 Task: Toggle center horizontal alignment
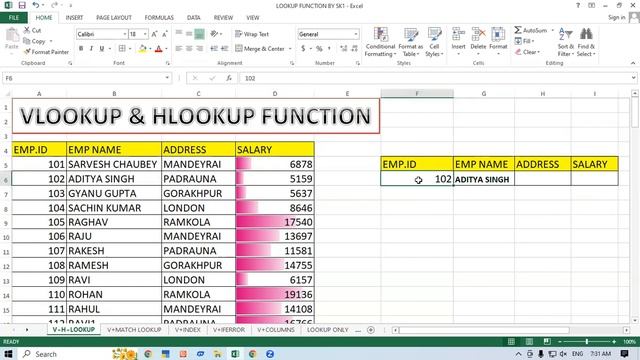189,49
